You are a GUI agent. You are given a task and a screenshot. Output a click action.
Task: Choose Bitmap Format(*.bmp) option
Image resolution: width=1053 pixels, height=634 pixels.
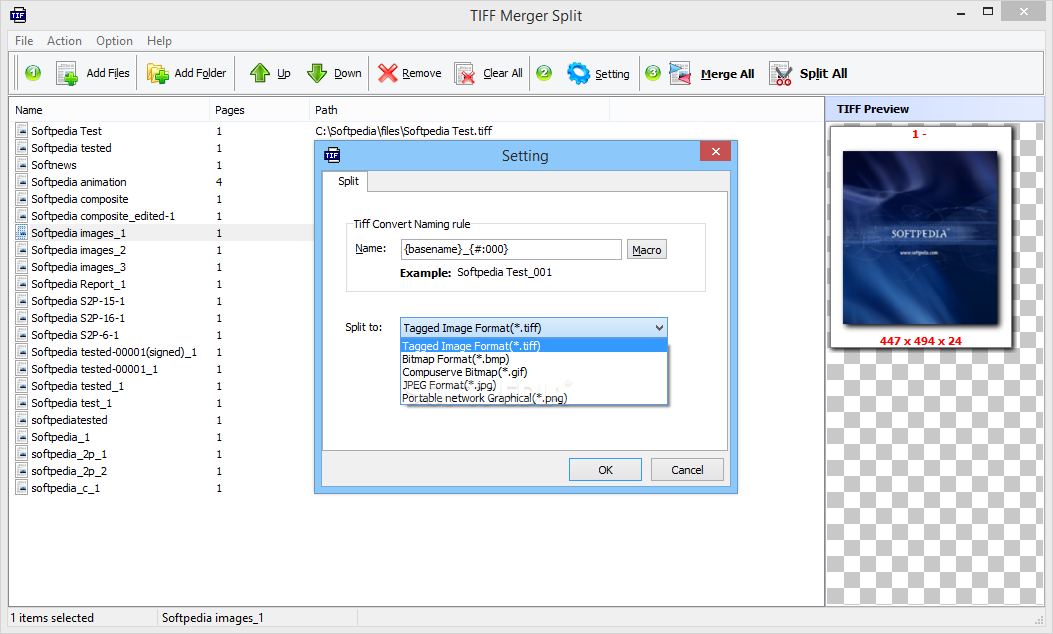pyautogui.click(x=534, y=359)
